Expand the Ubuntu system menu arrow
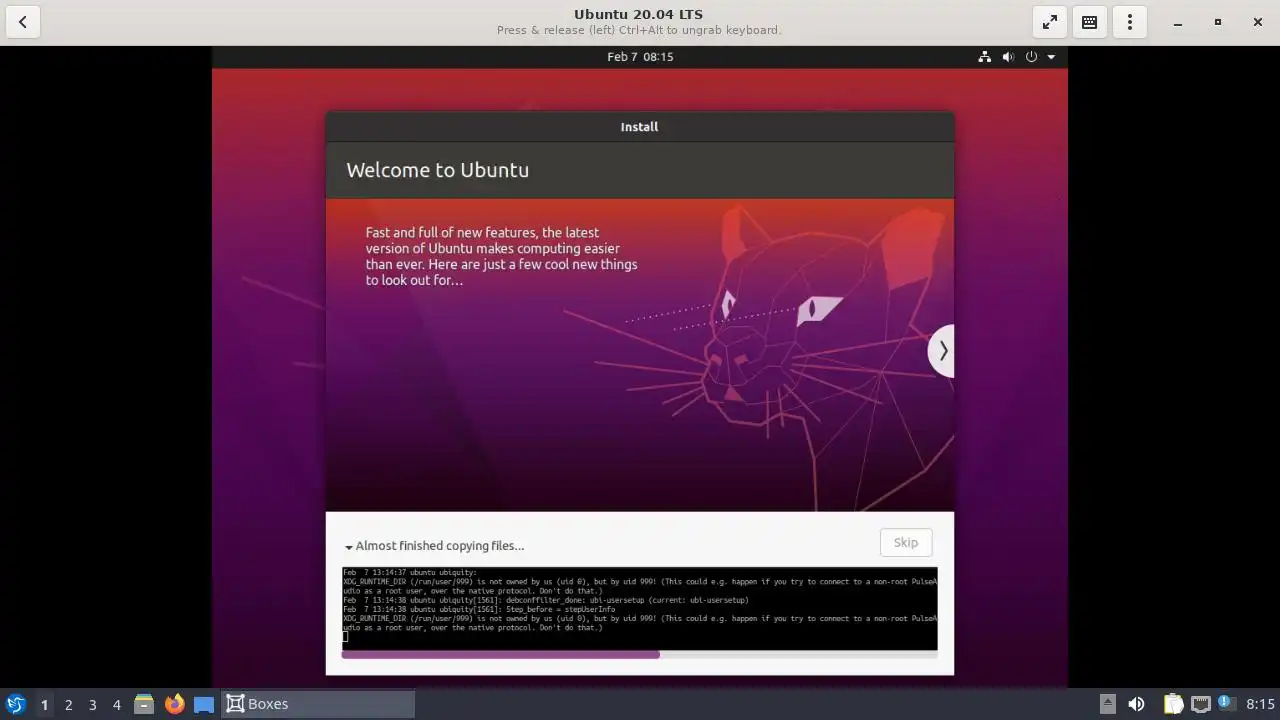The height and width of the screenshot is (720, 1280). point(1051,57)
